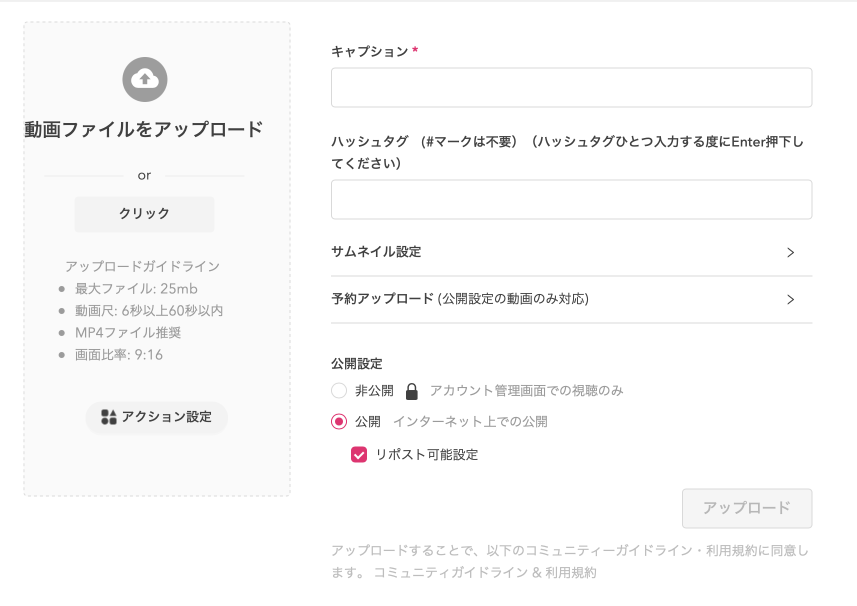Click the lock icon beside 非公開

pyautogui.click(x=412, y=391)
